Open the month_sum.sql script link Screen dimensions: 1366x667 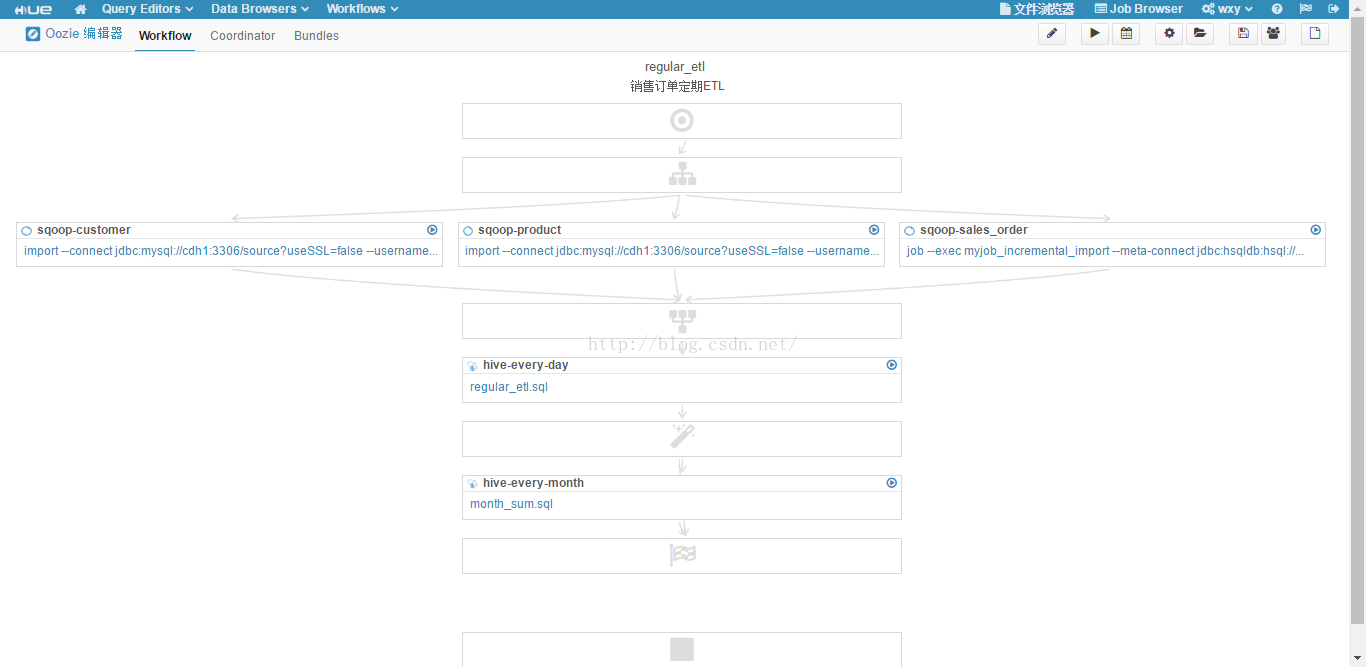point(511,504)
